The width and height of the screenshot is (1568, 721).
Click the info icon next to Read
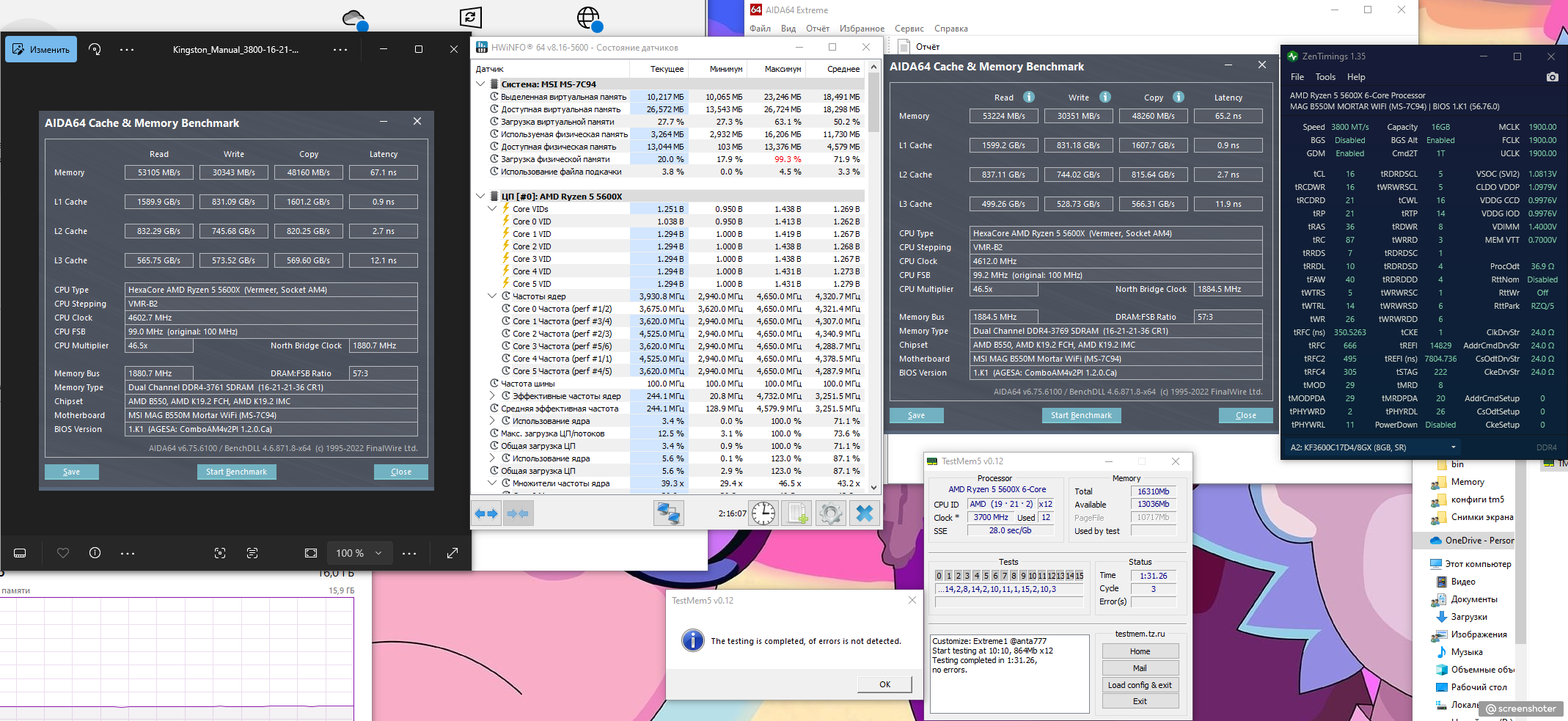tap(1029, 97)
